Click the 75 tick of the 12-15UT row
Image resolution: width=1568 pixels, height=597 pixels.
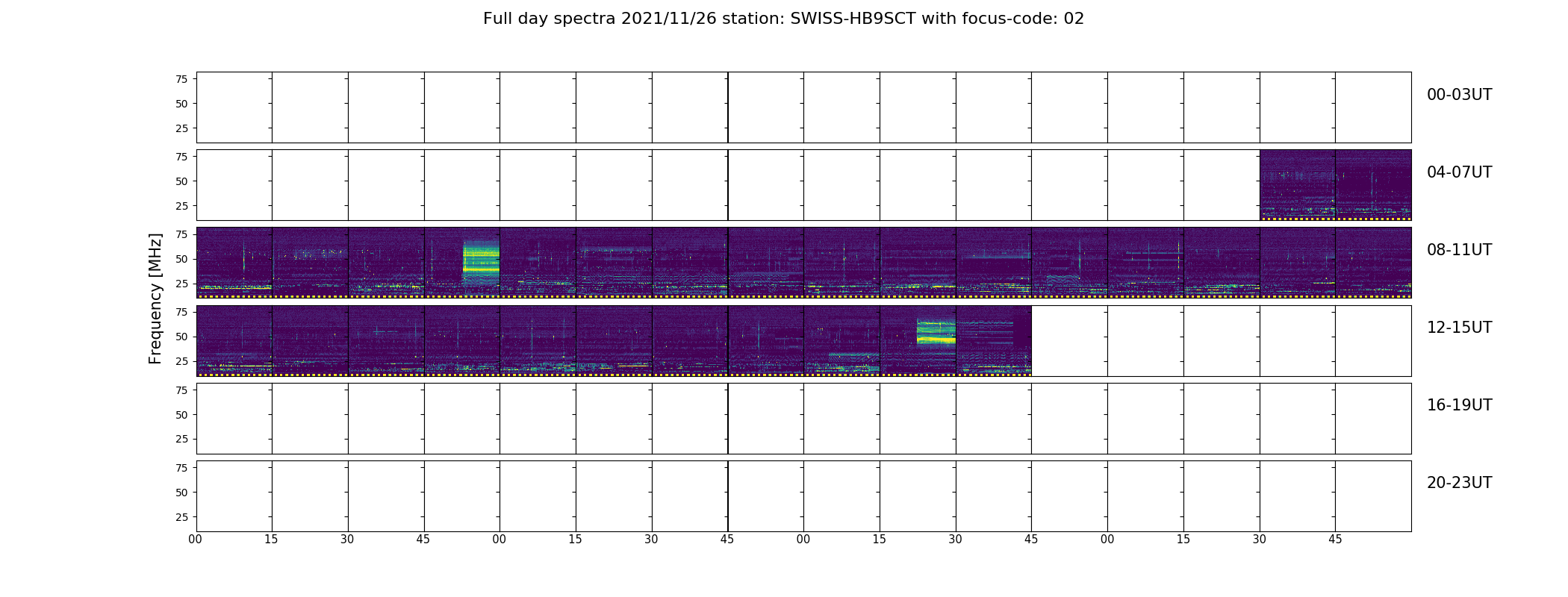[x=181, y=312]
